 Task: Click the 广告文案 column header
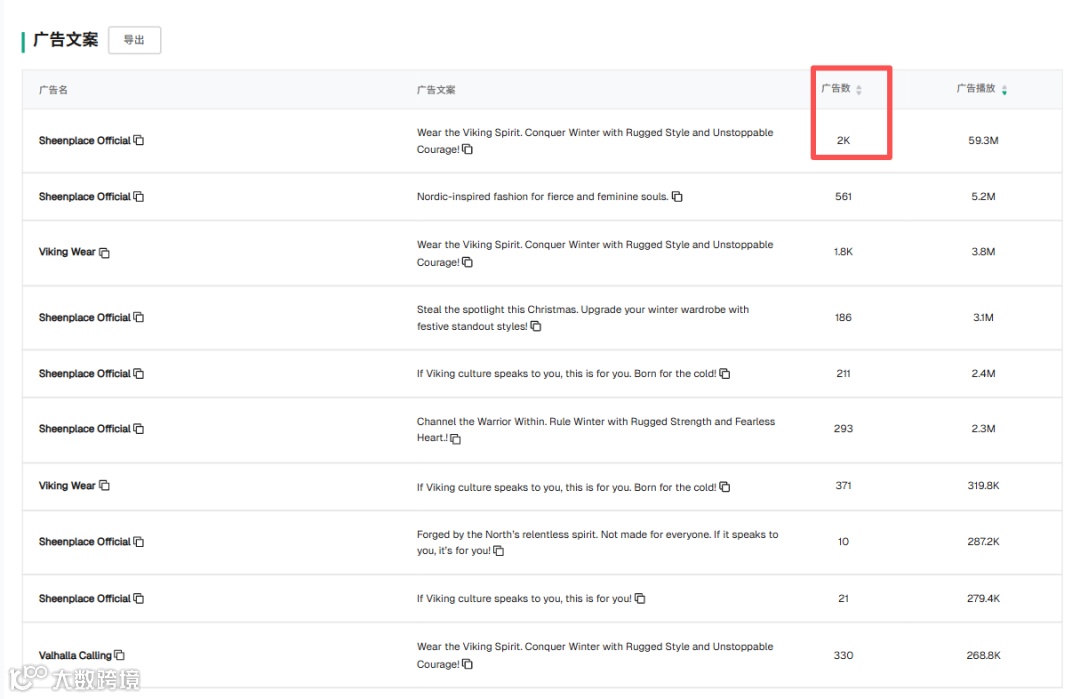(x=436, y=90)
